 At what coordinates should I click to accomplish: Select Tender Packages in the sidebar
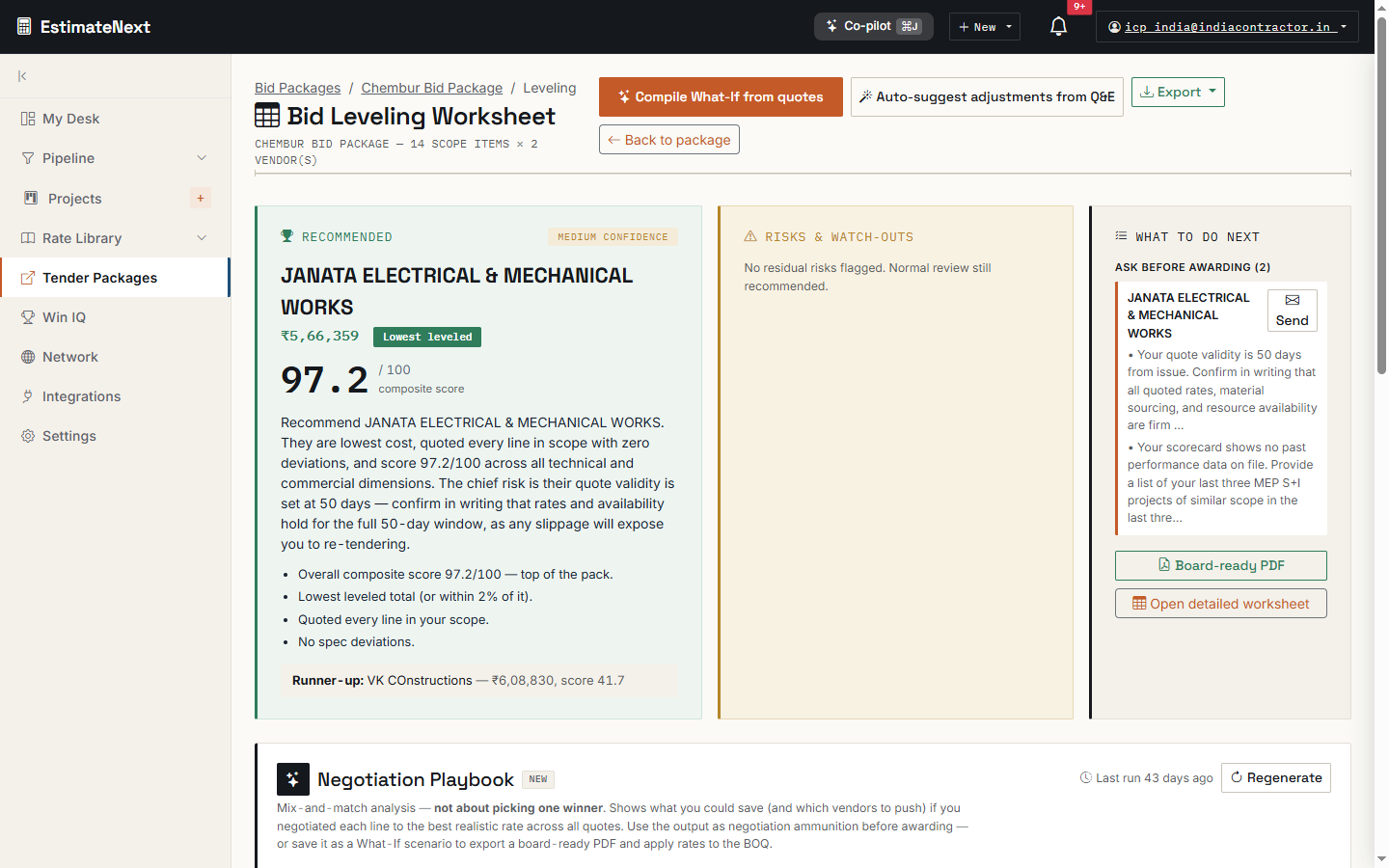(116, 278)
